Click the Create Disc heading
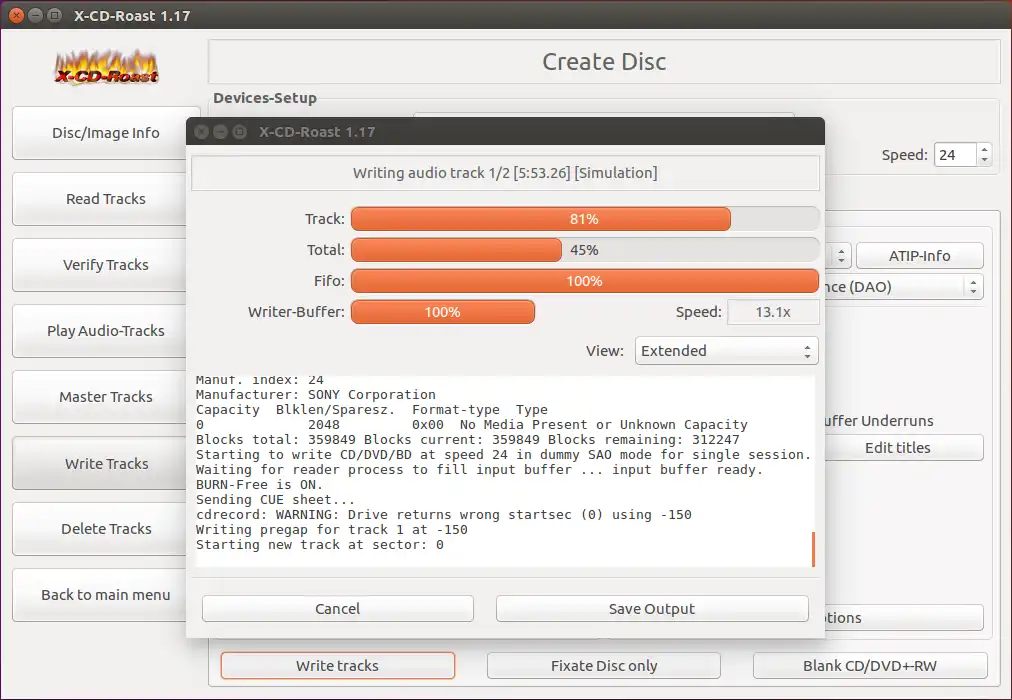 (604, 61)
